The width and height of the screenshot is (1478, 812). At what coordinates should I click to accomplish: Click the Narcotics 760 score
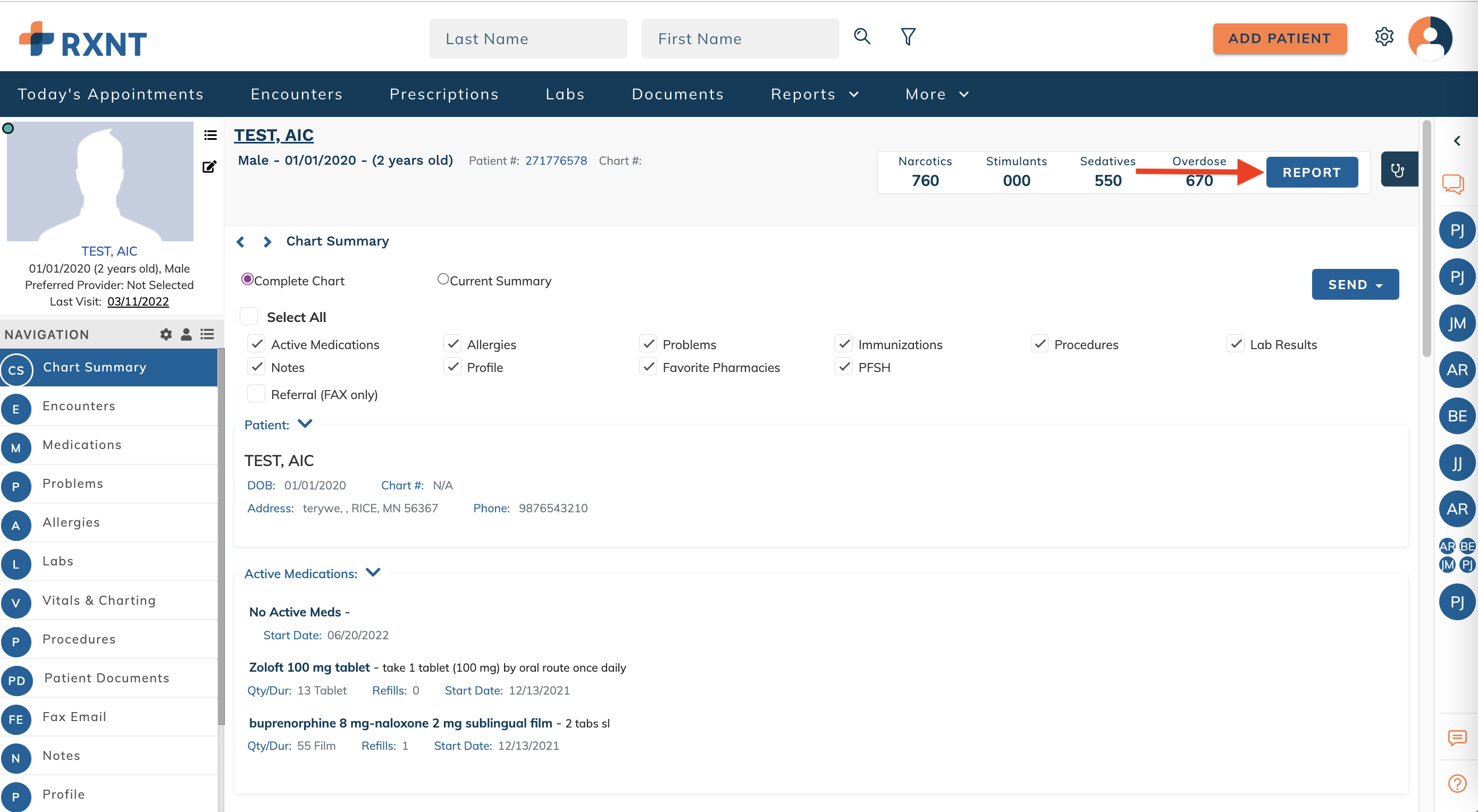click(x=925, y=172)
